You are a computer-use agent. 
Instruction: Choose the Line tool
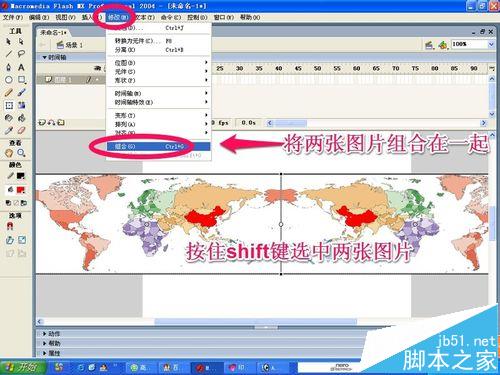click(x=9, y=54)
